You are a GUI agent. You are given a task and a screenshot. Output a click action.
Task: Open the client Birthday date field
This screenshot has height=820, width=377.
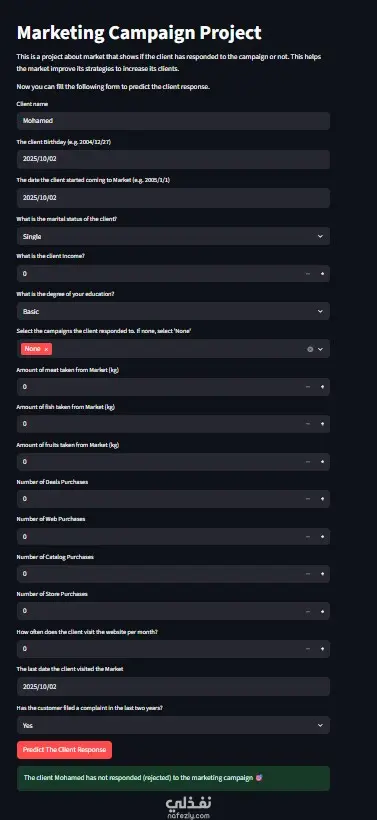[173, 160]
